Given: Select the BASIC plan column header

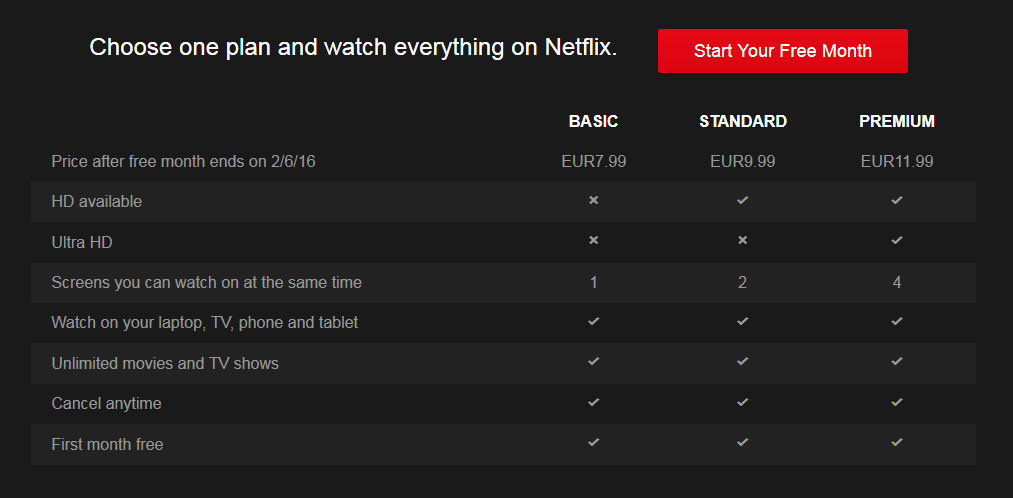Looking at the screenshot, I should [593, 121].
